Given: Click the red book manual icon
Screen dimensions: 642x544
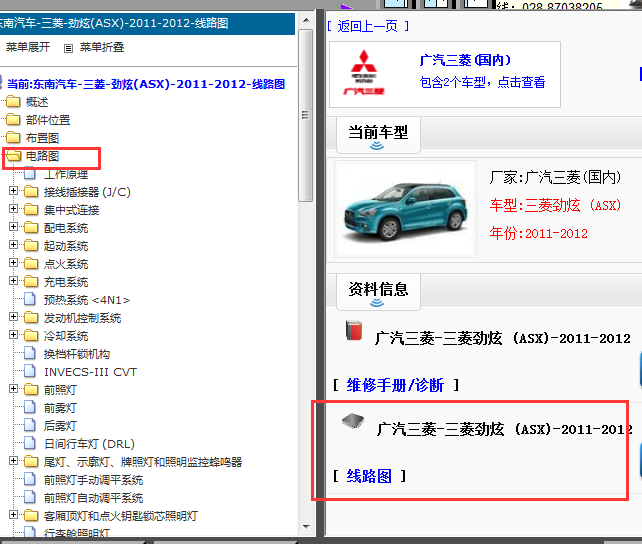Looking at the screenshot, I should [354, 330].
